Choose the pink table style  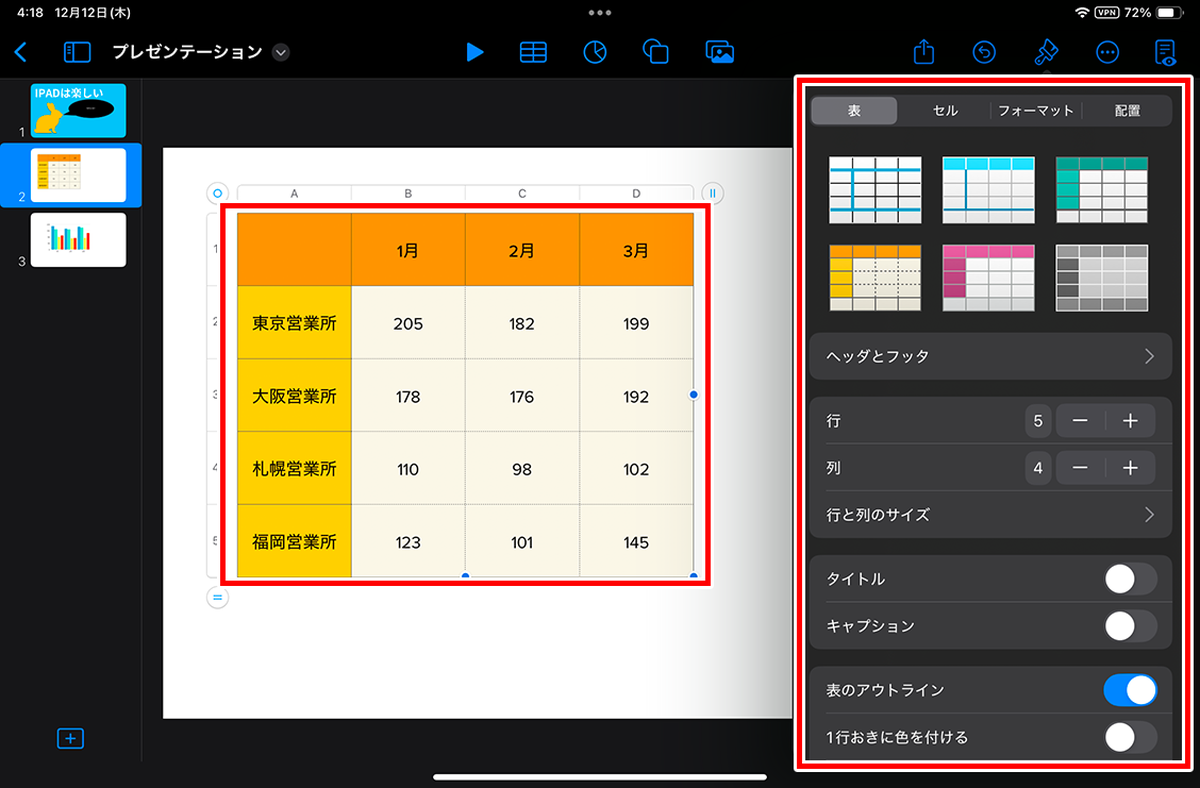(x=988, y=278)
